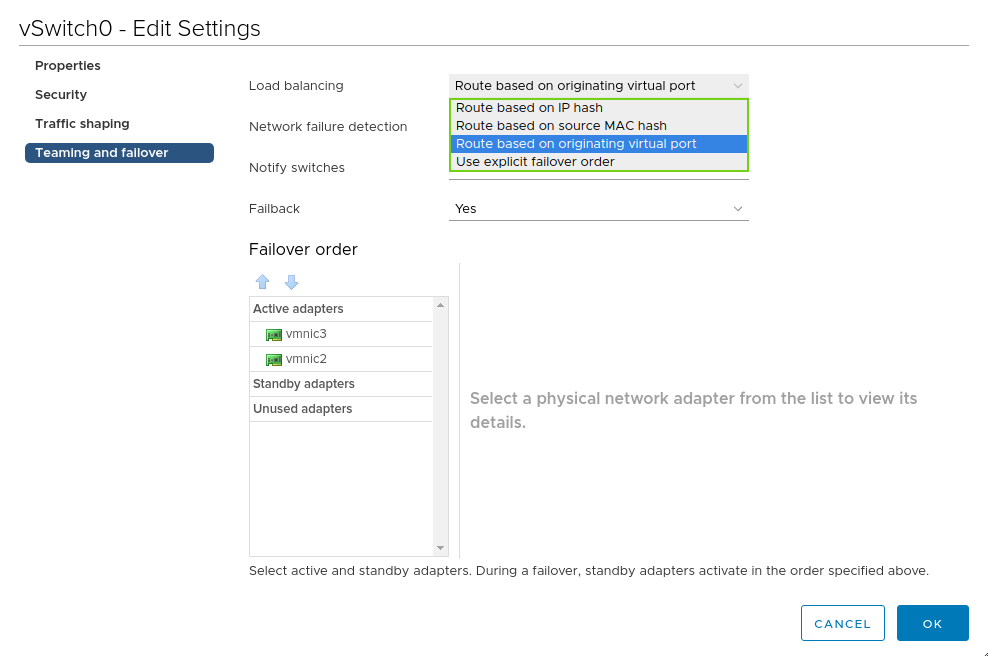
Task: Open the Traffic shaping section
Action: (x=82, y=124)
